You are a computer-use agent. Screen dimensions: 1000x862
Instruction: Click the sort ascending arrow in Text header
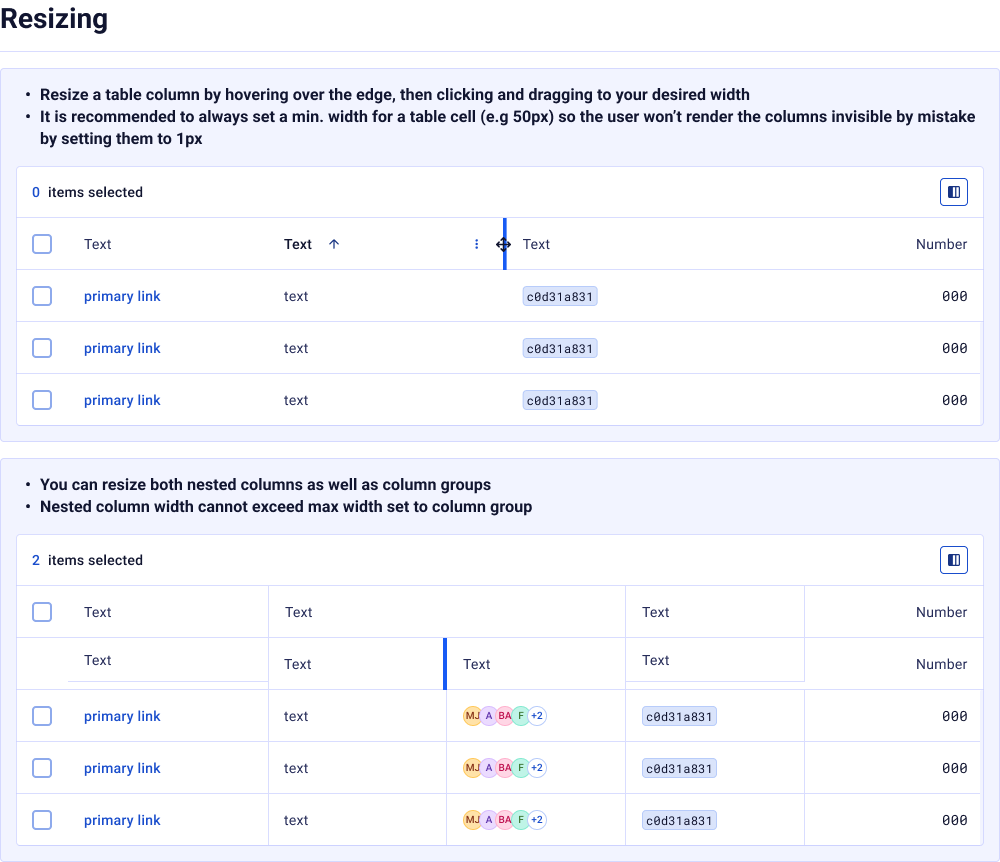pos(334,244)
